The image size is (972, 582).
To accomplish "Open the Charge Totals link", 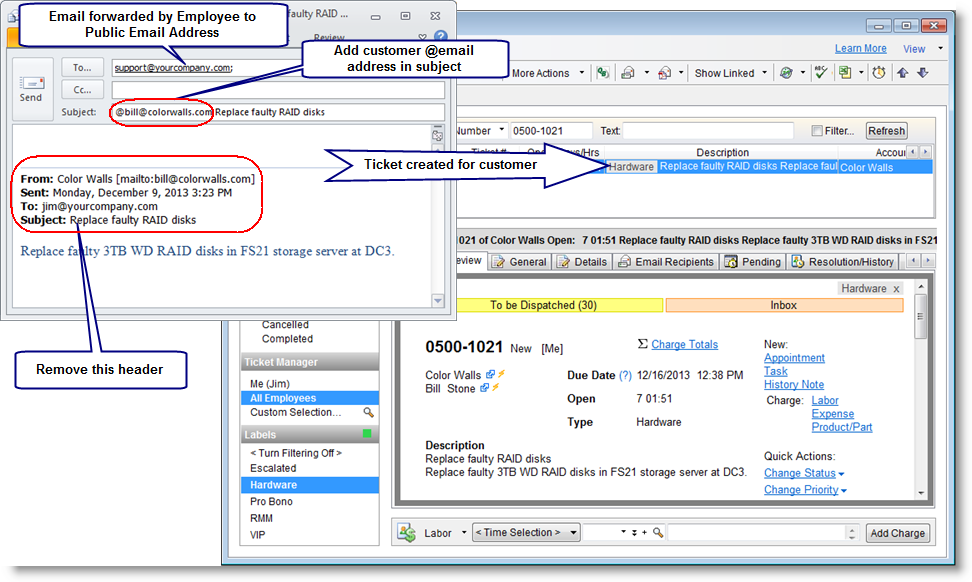I will (x=684, y=345).
